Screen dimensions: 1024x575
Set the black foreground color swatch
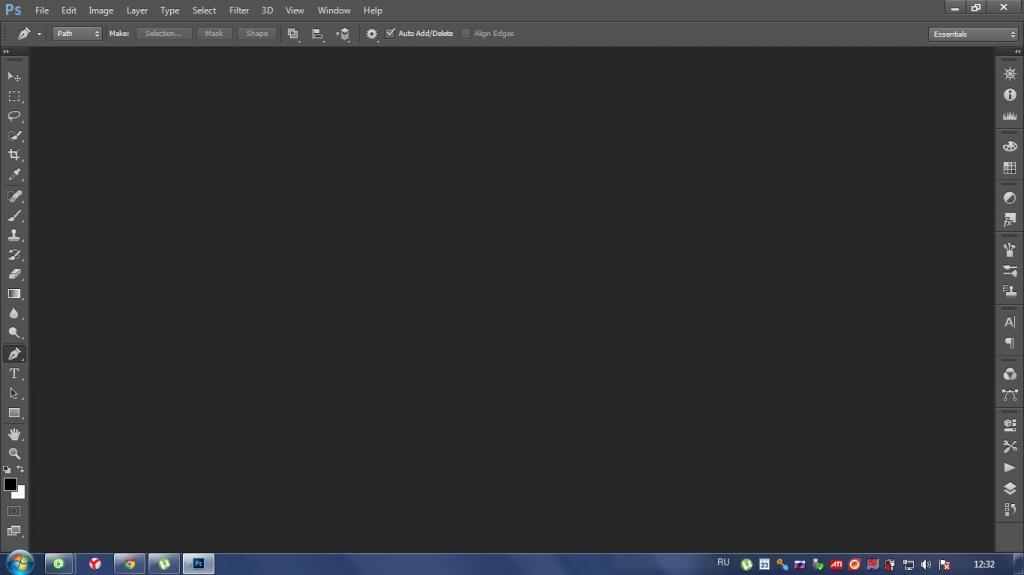[9, 484]
